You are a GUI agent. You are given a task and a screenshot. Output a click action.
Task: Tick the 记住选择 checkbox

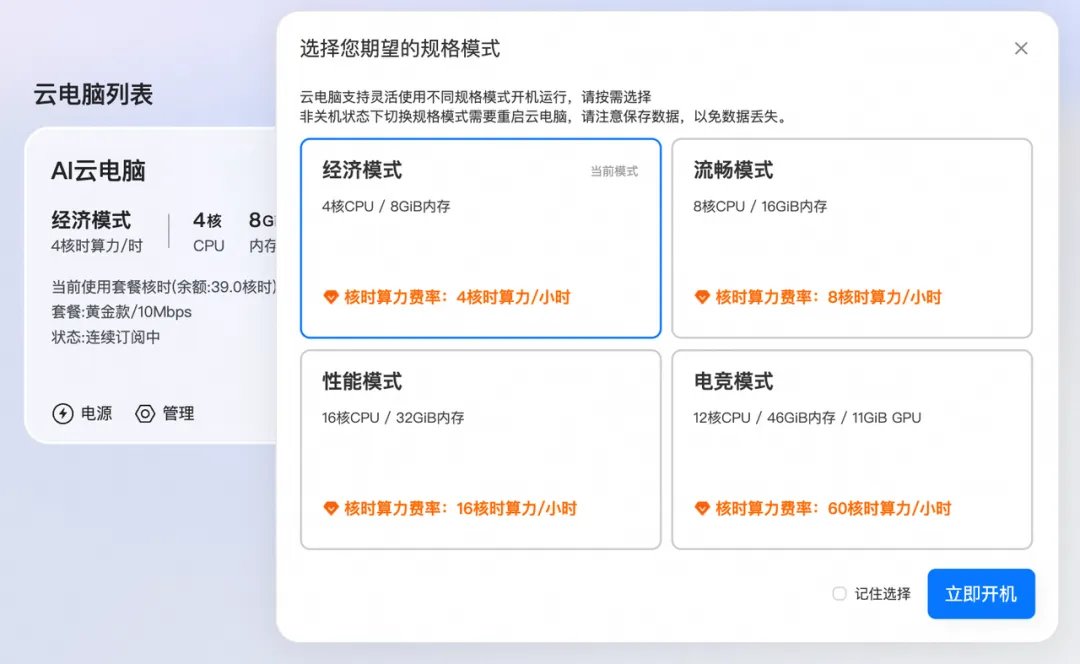tap(839, 594)
